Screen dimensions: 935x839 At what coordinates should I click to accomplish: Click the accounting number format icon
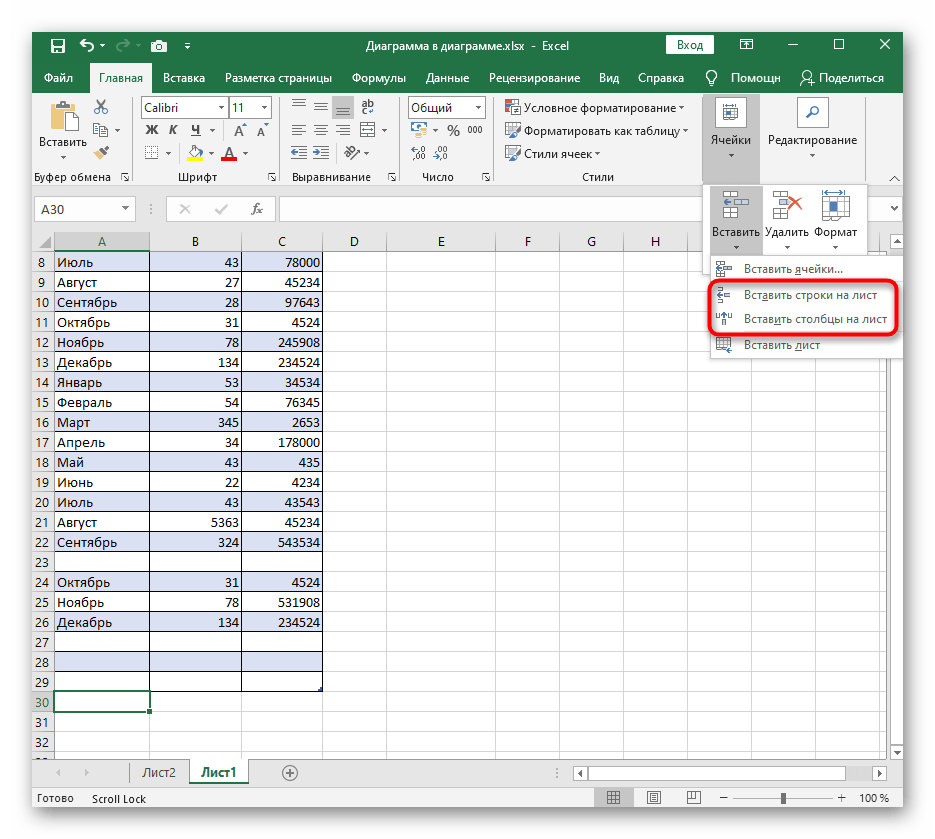[x=419, y=129]
